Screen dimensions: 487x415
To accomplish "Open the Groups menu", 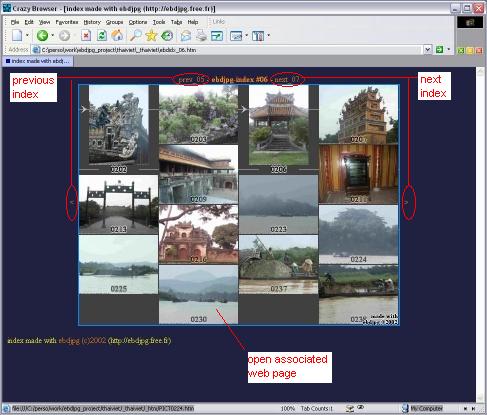I will point(114,22).
